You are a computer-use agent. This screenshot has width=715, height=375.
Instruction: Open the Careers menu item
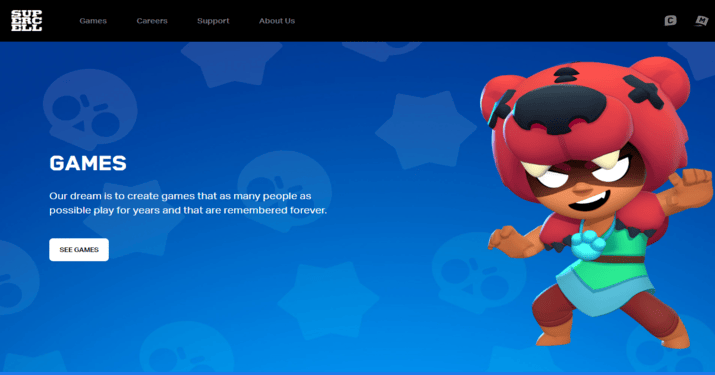point(152,21)
